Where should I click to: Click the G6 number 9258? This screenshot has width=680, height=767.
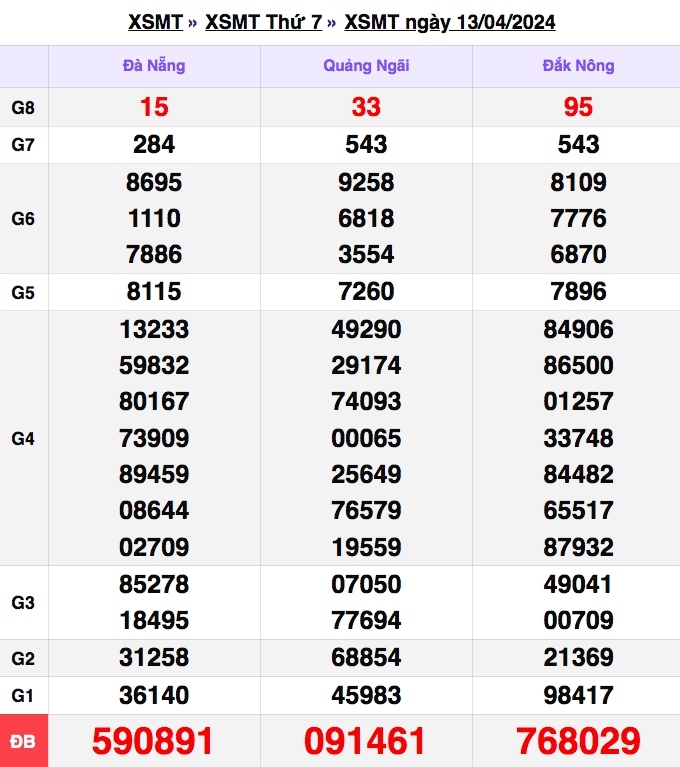pos(366,182)
